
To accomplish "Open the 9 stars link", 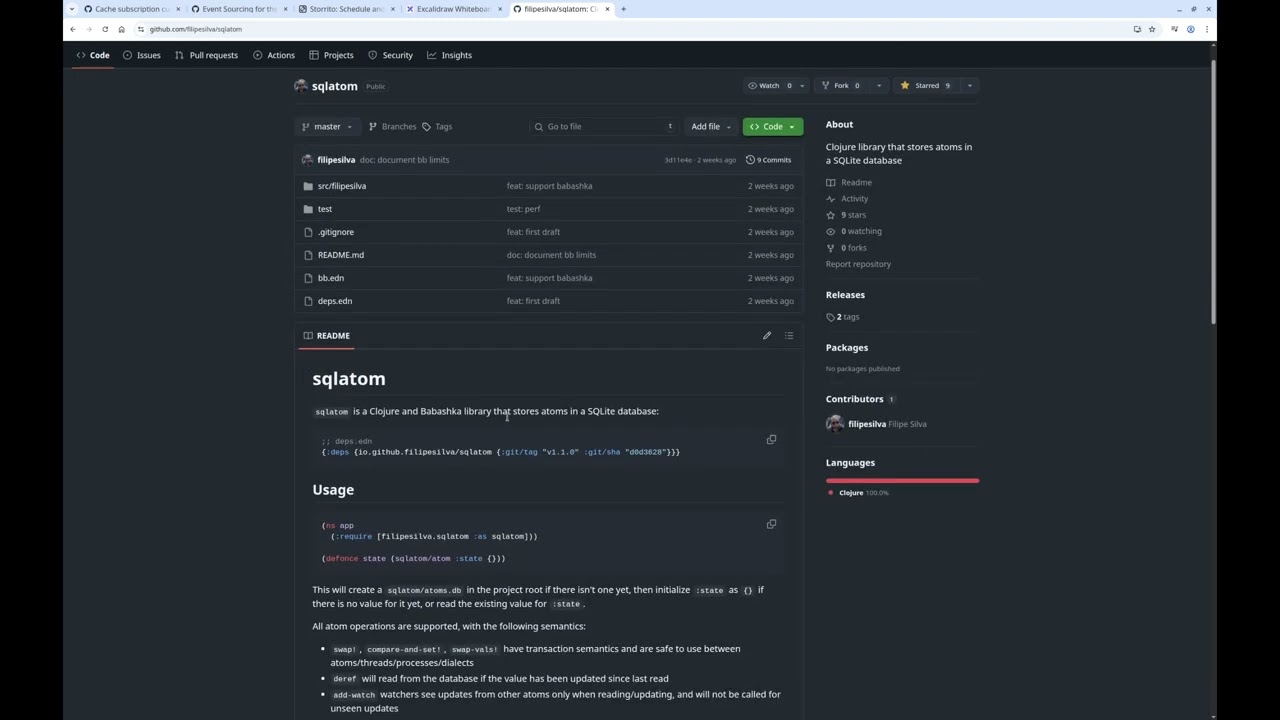I will tap(846, 215).
